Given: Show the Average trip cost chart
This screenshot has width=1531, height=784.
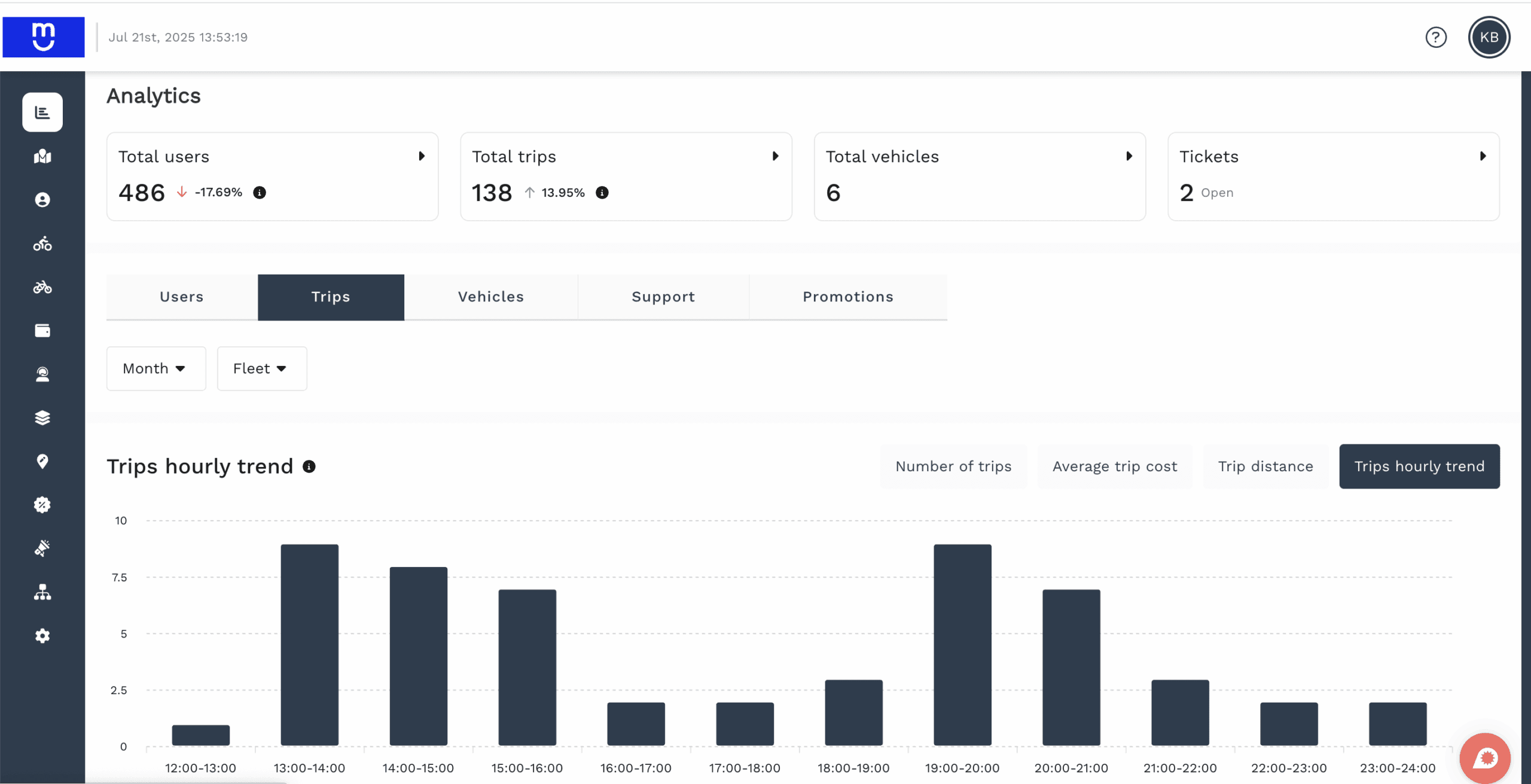Looking at the screenshot, I should 1115,466.
